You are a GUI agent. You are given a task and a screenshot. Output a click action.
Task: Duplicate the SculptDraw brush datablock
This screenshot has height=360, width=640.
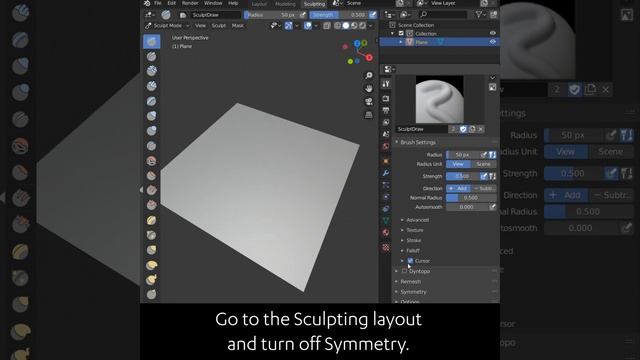coord(472,129)
